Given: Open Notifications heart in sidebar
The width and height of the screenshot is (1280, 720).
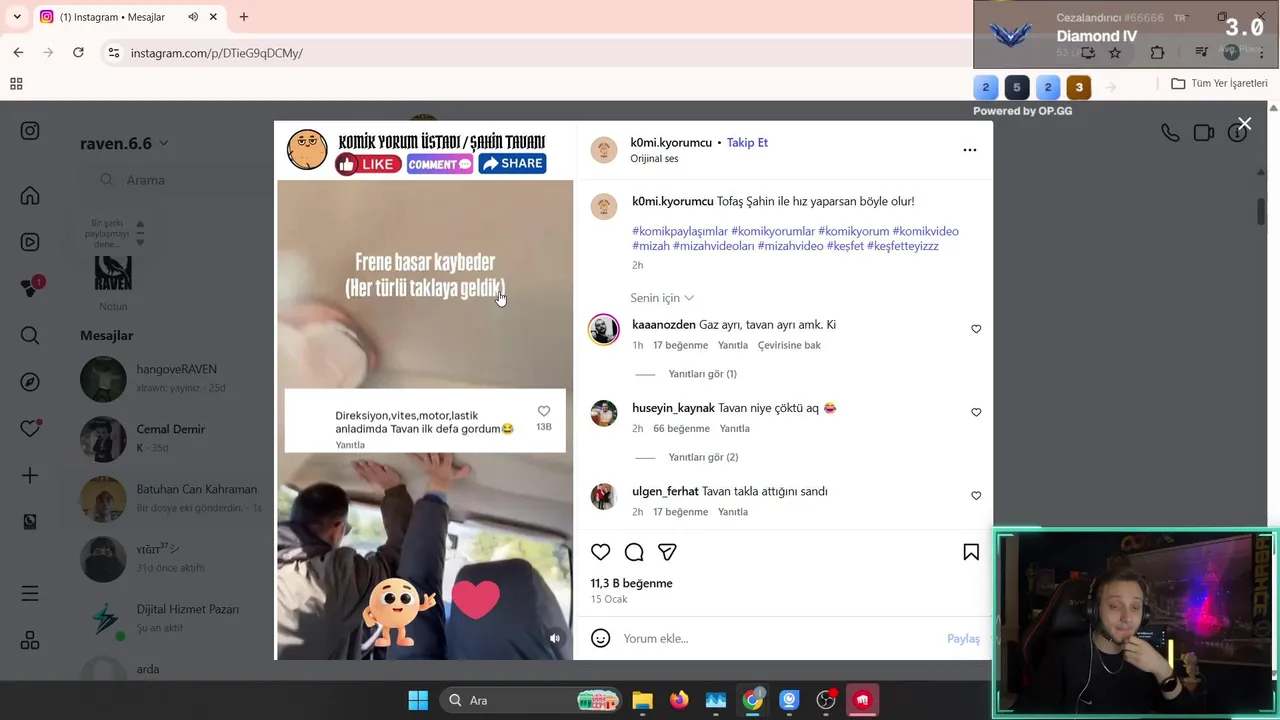Looking at the screenshot, I should click(30, 428).
